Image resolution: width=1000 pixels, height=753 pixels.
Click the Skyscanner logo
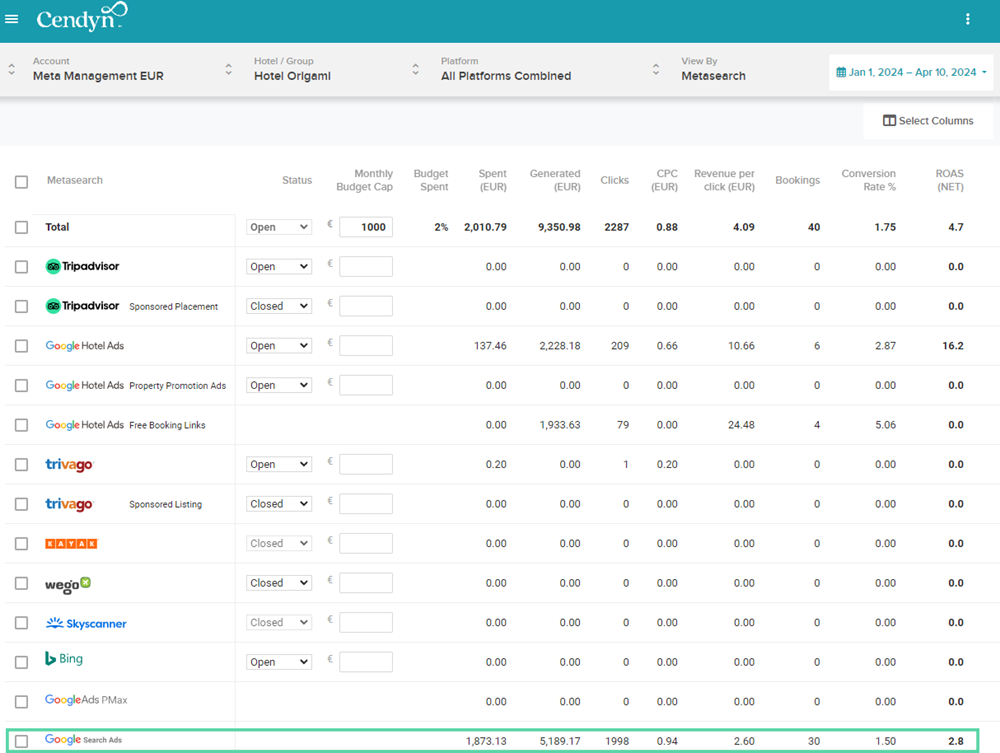pyautogui.click(x=86, y=623)
